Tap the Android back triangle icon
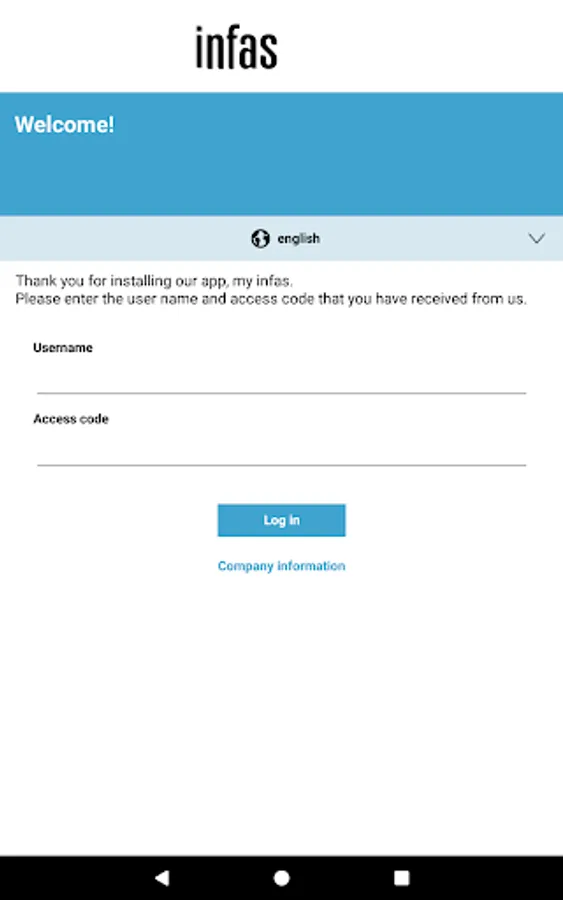Screen dimensions: 563x900 point(162,878)
